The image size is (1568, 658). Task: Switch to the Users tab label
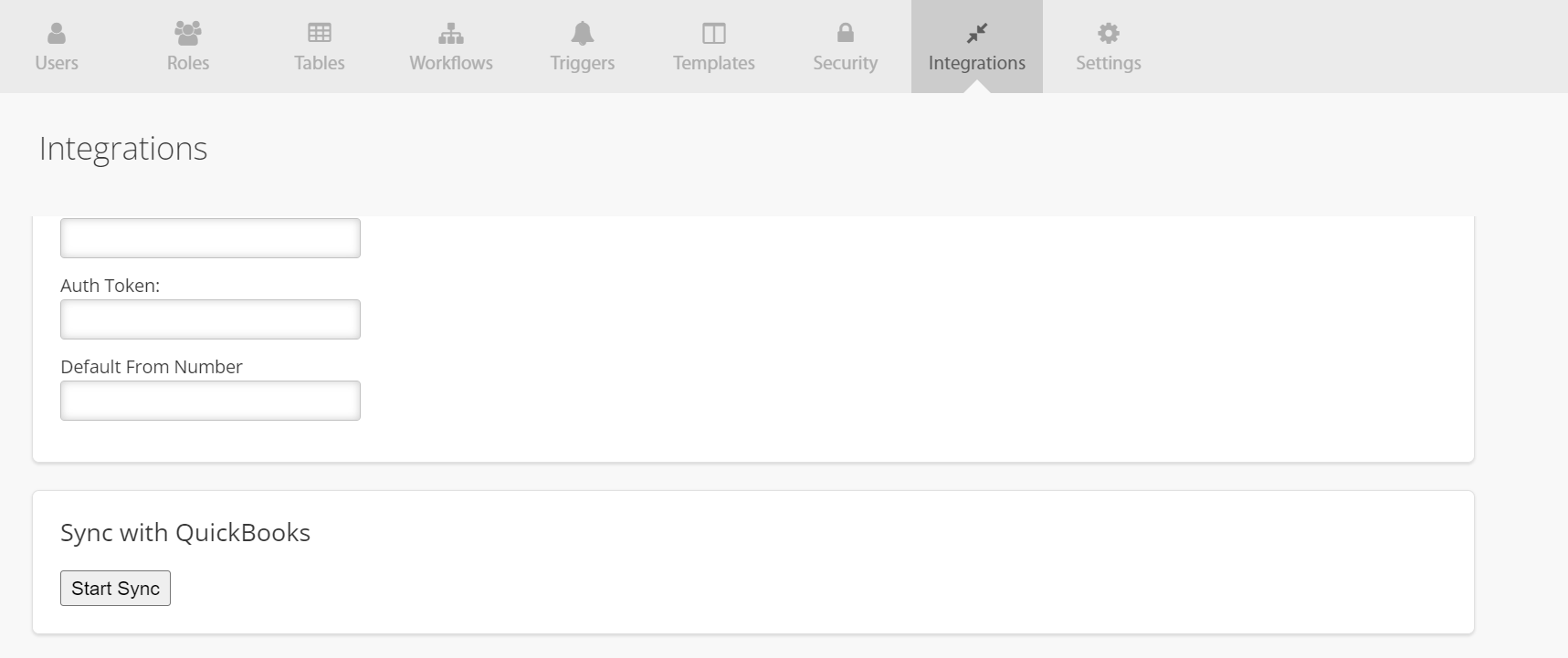[57, 63]
